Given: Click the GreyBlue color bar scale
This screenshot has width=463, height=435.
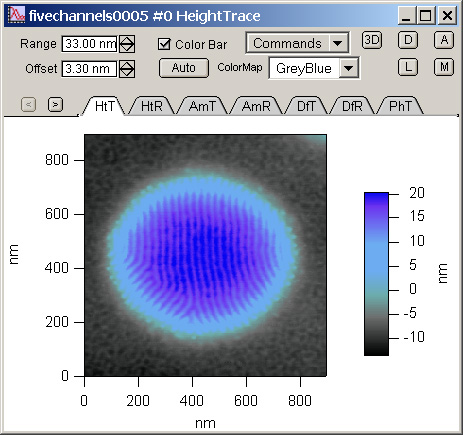Looking at the screenshot, I should click(376, 274).
